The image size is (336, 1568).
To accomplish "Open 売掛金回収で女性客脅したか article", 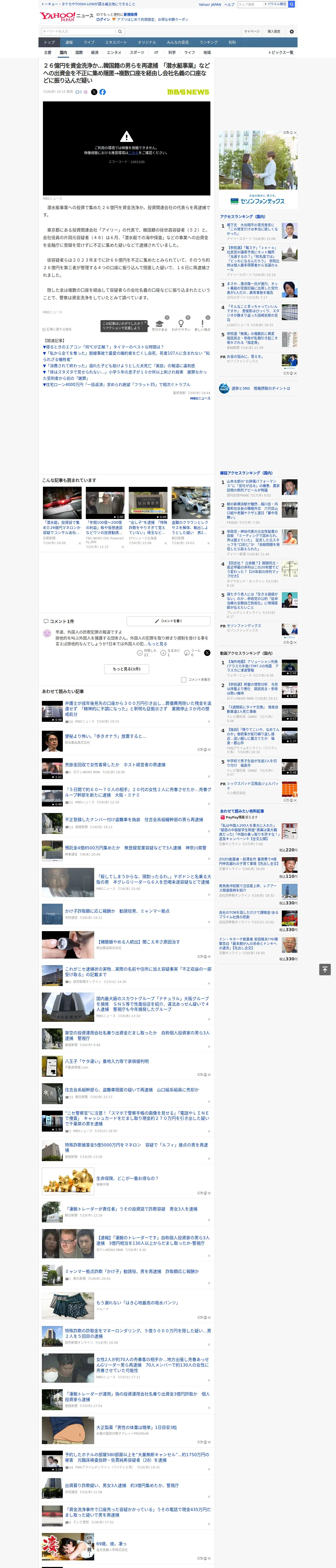I will 115,764.
